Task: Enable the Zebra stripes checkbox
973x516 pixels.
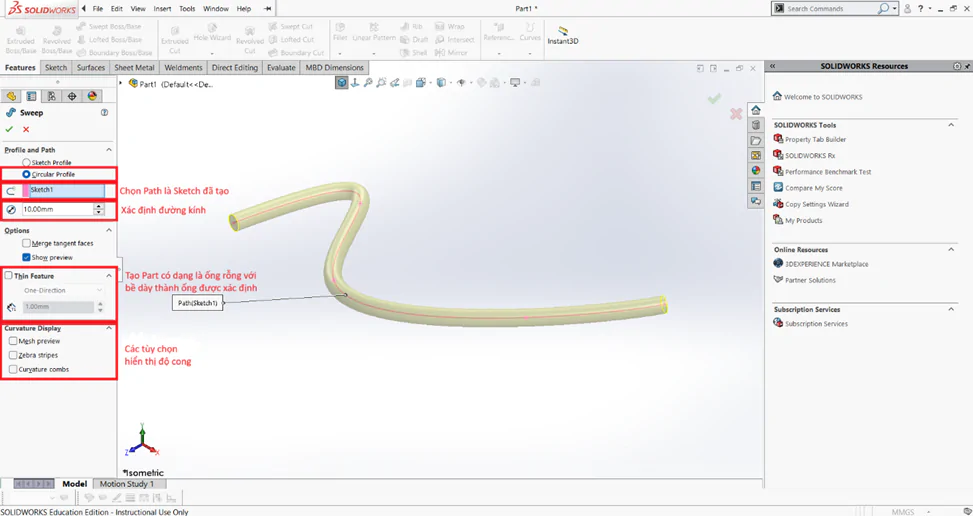Action: (x=13, y=355)
